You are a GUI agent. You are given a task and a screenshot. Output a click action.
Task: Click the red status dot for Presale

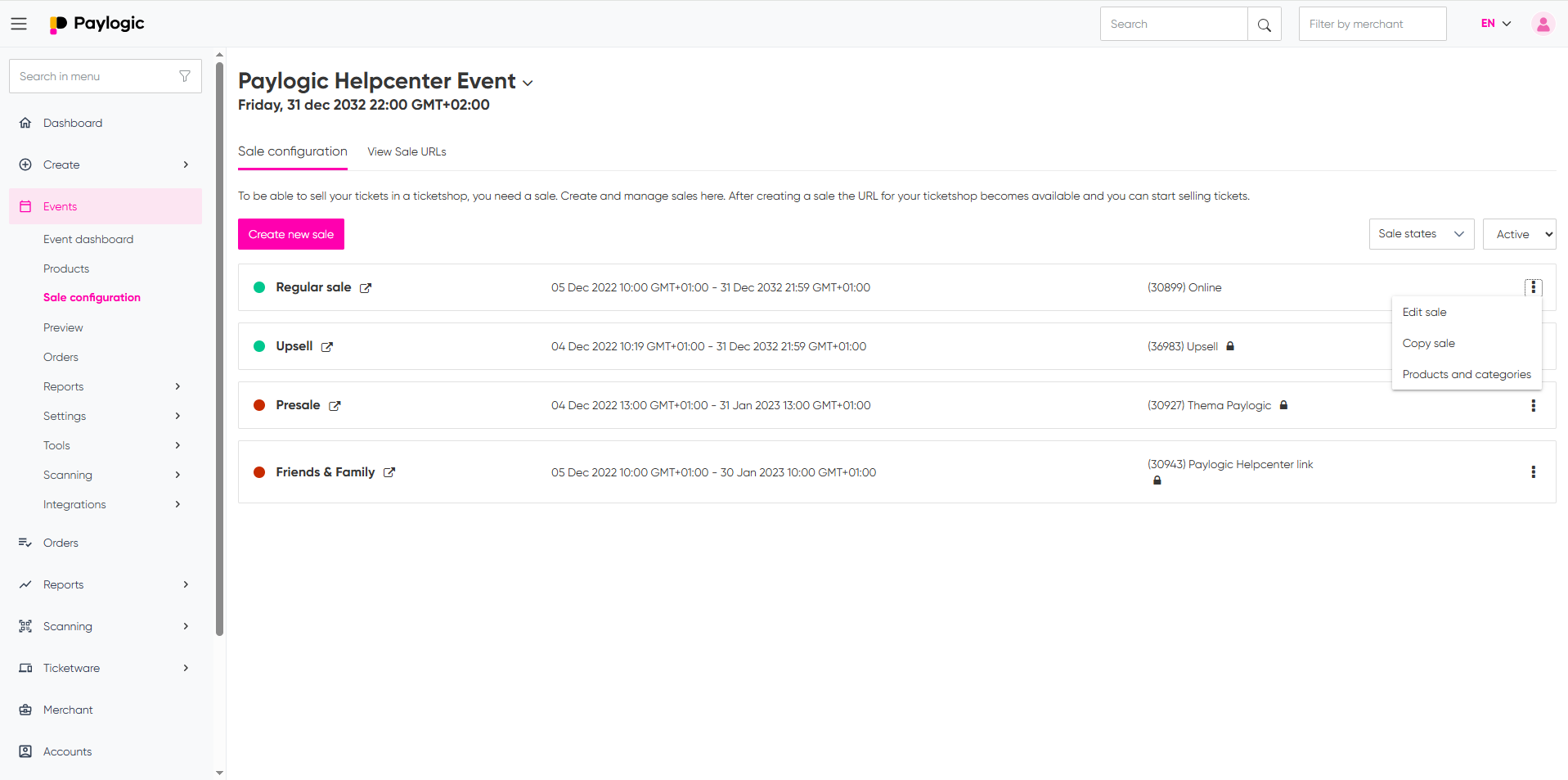259,405
